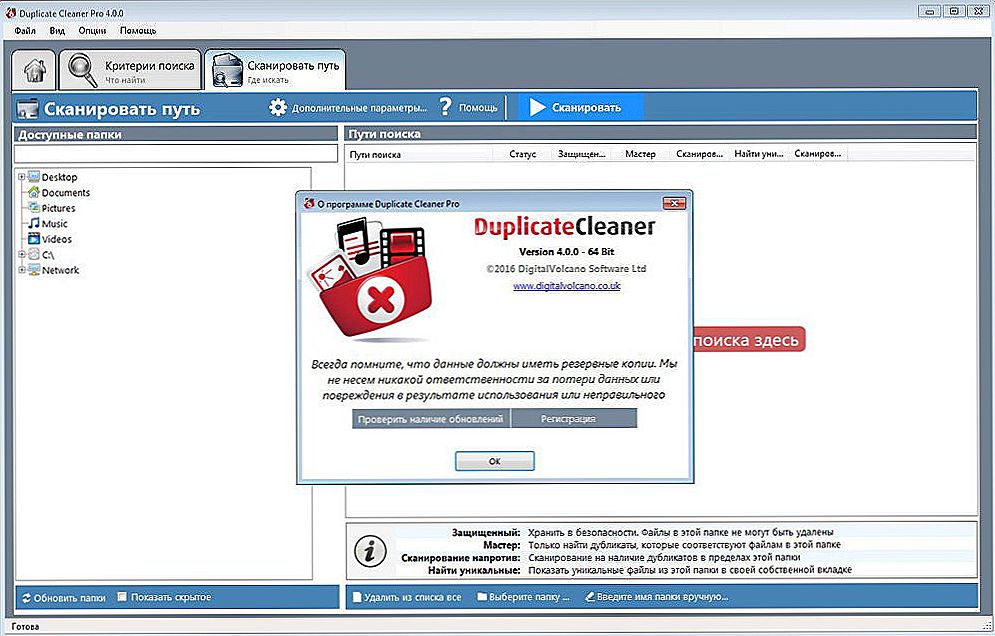995x636 pixels.
Task: Click the Duplicate Cleaner app icon in title bar
Action: point(11,13)
